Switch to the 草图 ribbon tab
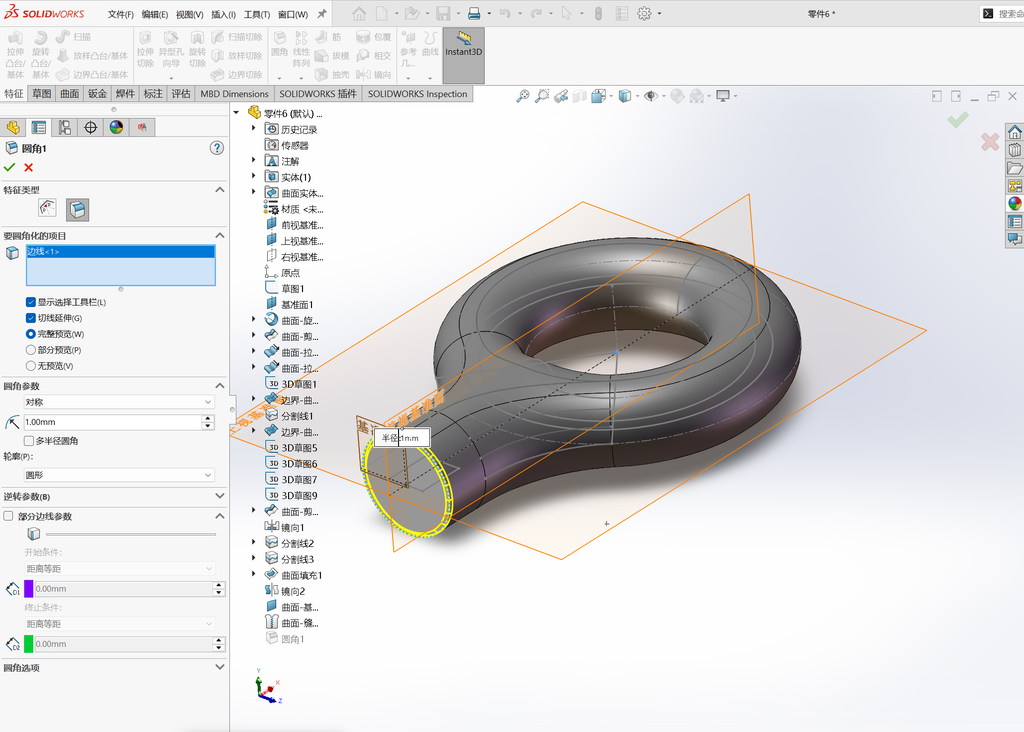 point(42,94)
